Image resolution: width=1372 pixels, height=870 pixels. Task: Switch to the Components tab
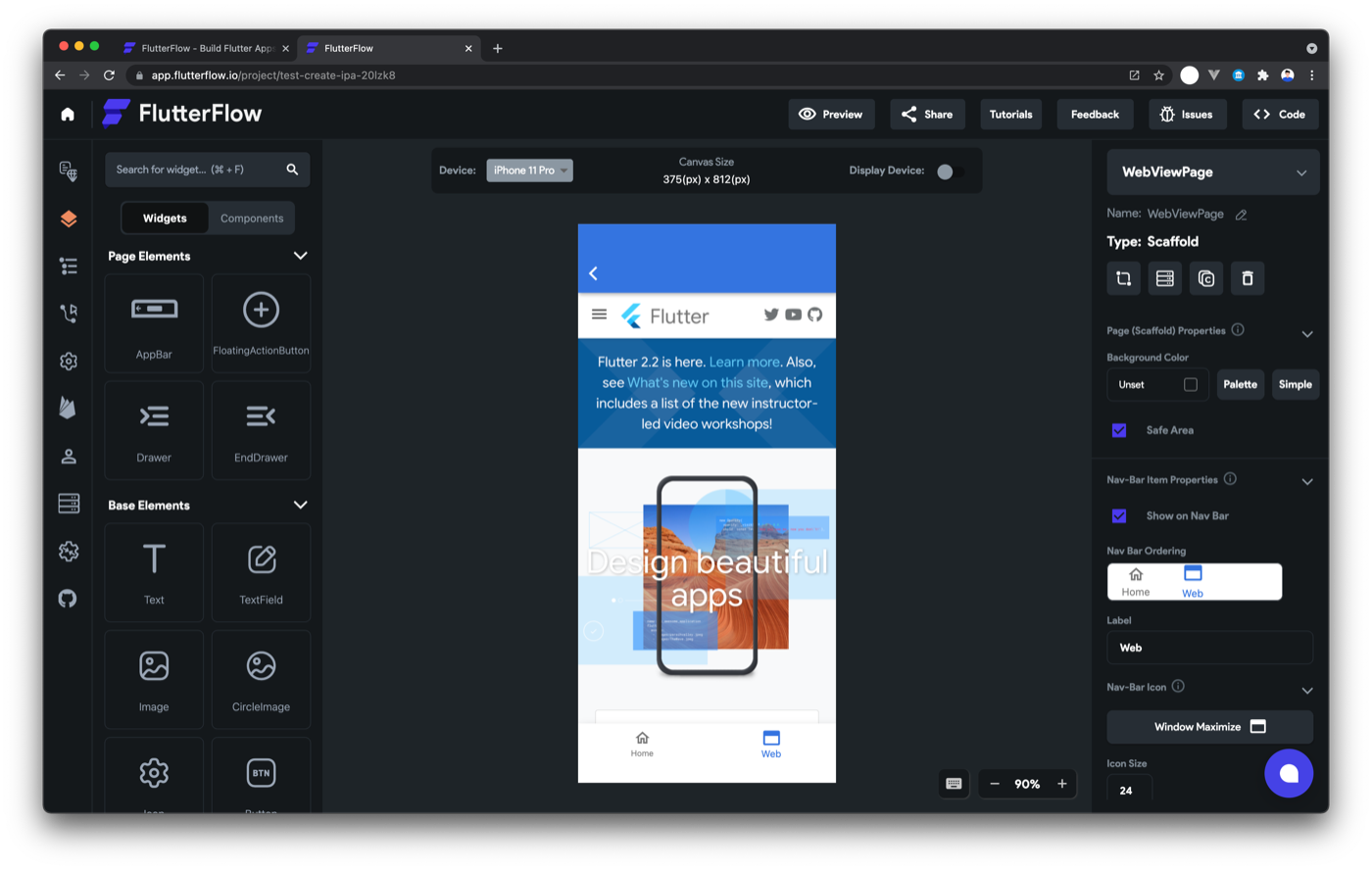252,218
